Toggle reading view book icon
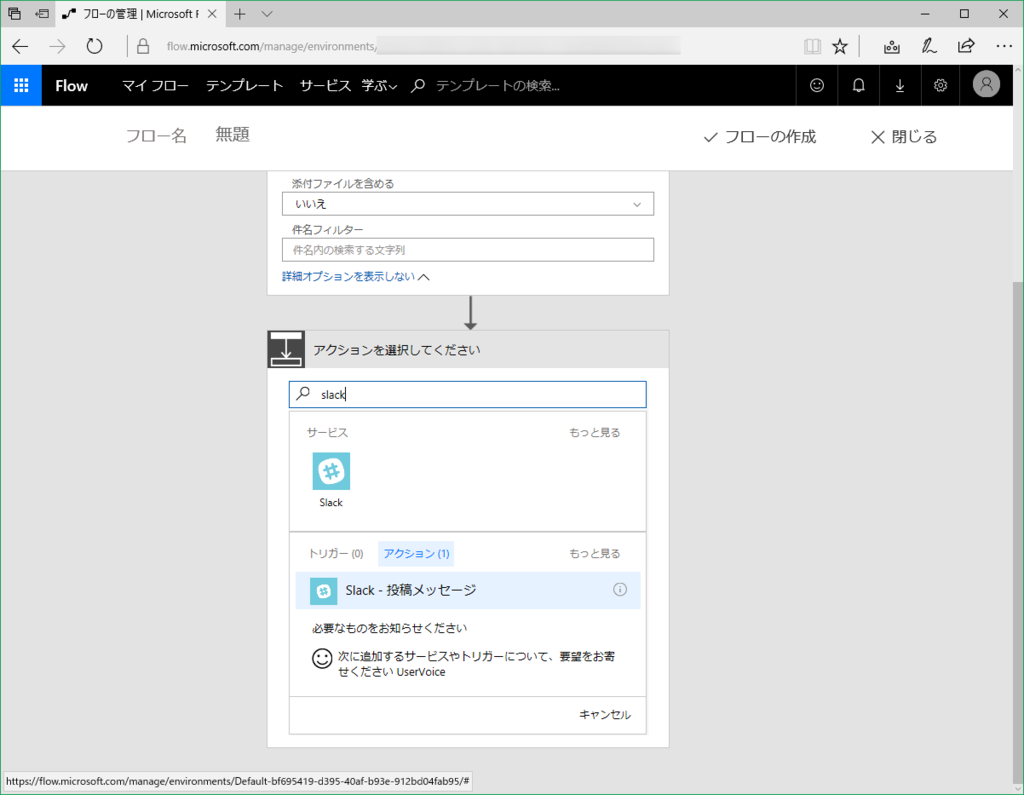The image size is (1024, 795). [812, 46]
